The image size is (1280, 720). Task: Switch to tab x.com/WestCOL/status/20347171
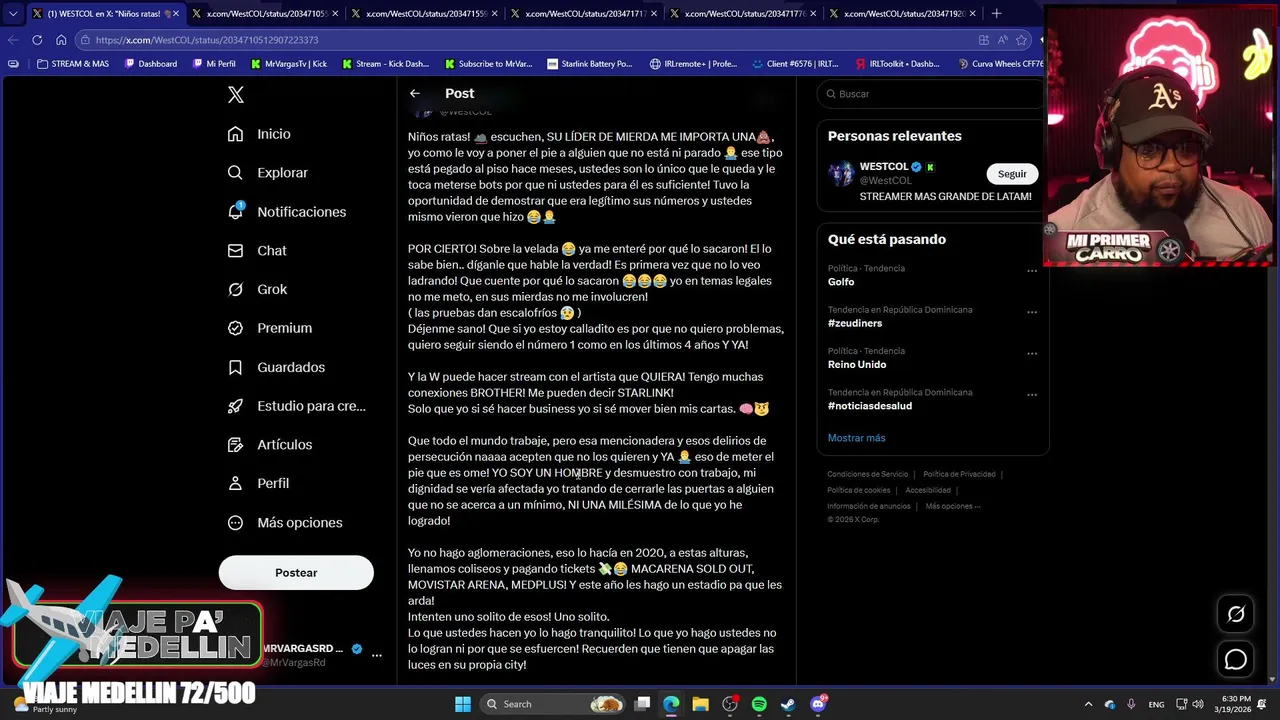[583, 13]
